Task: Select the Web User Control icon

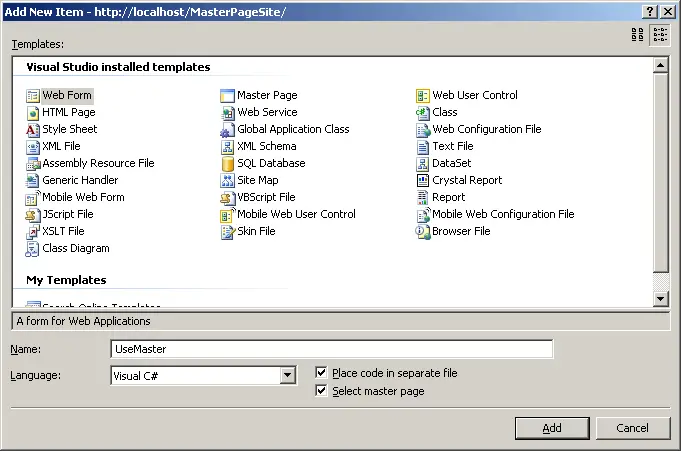Action: (x=423, y=96)
